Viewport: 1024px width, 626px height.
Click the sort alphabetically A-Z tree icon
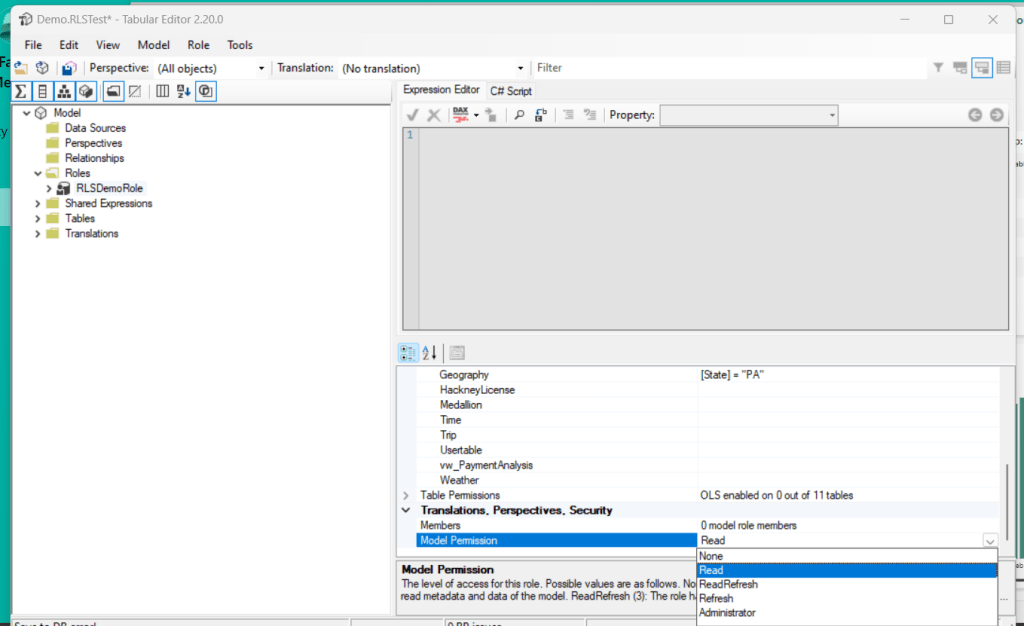pyautogui.click(x=183, y=92)
